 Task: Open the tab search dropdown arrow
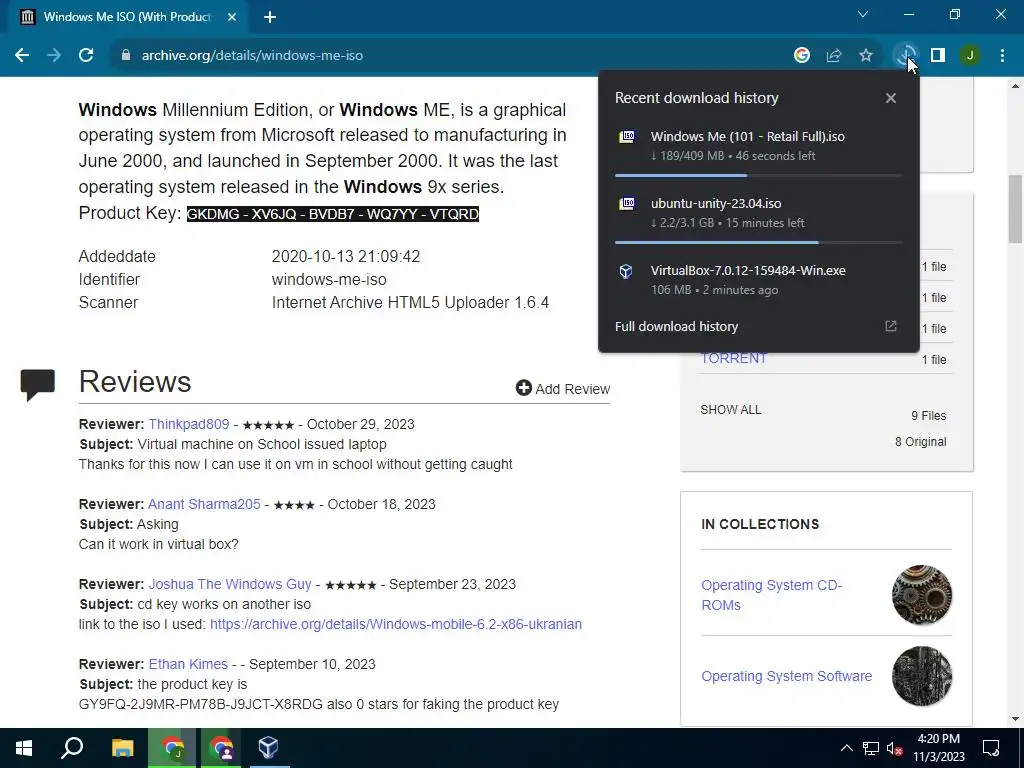pos(863,14)
